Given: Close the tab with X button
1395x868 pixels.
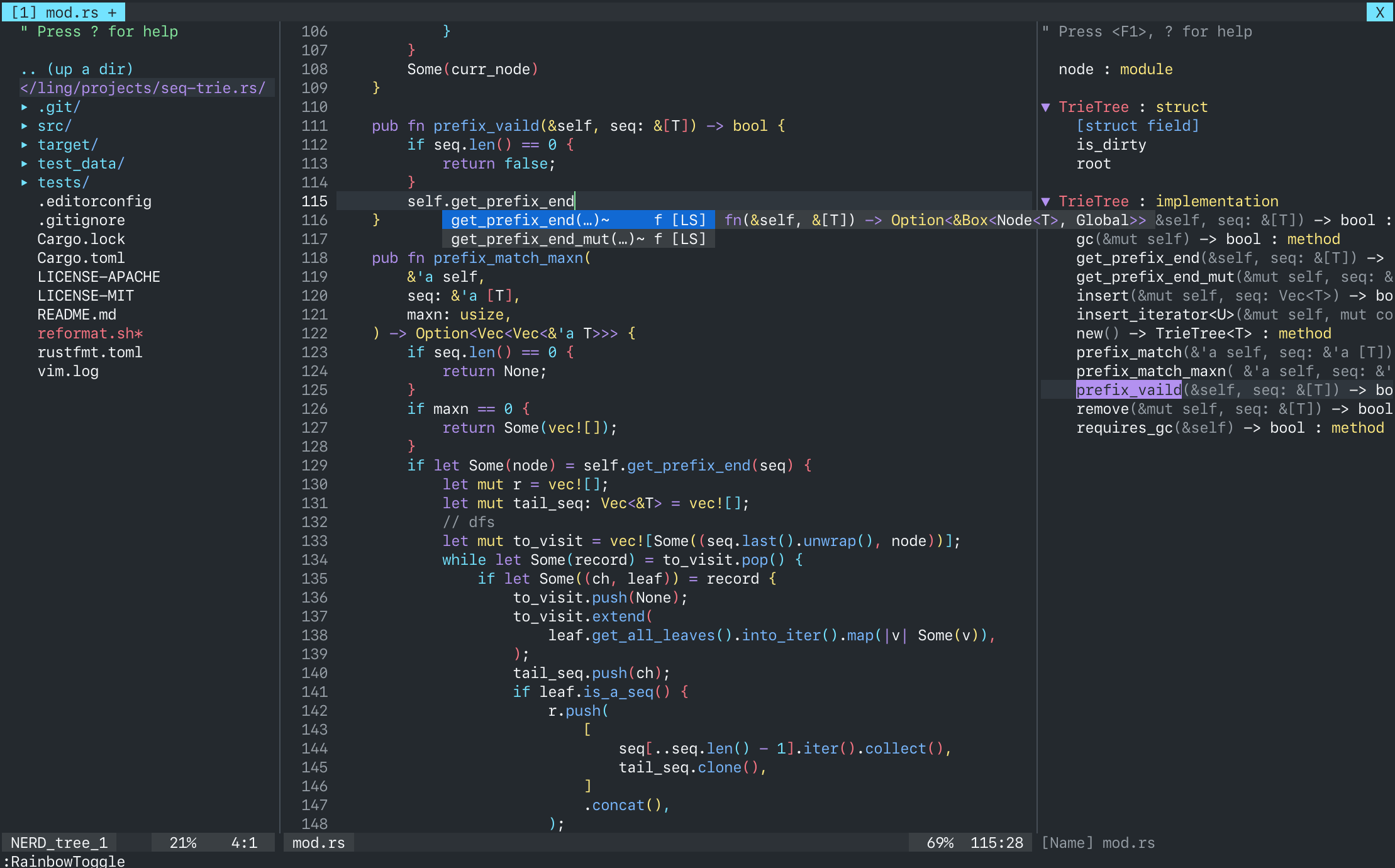Looking at the screenshot, I should [1379, 12].
